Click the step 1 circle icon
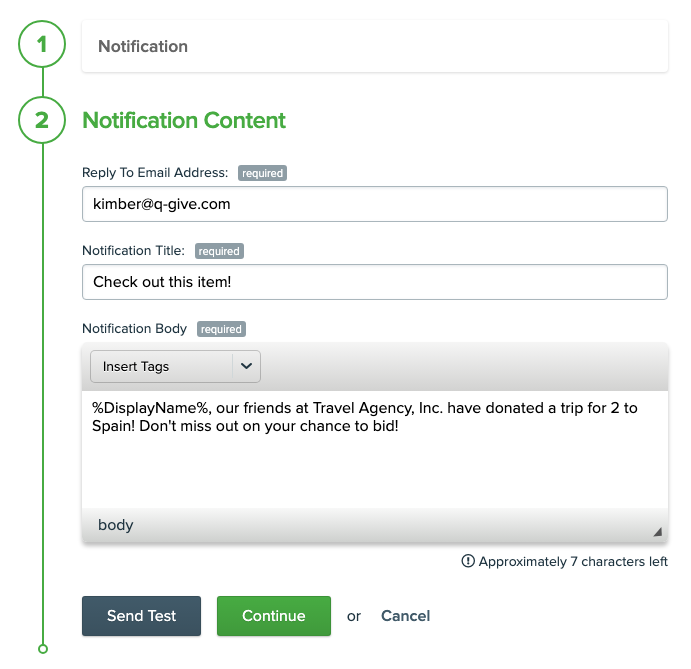The width and height of the screenshot is (691, 669). click(x=41, y=46)
